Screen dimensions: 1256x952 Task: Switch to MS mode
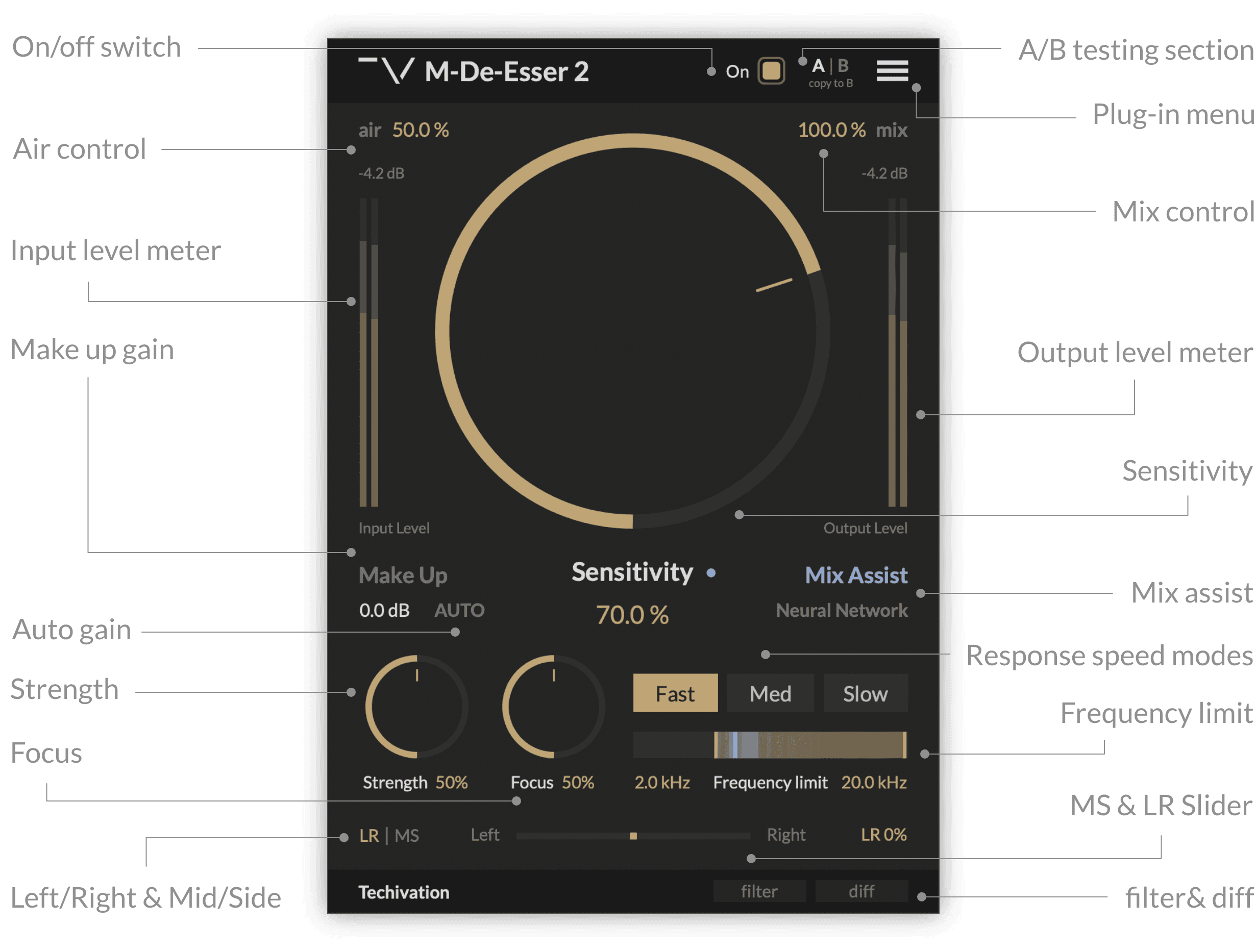pos(407,836)
